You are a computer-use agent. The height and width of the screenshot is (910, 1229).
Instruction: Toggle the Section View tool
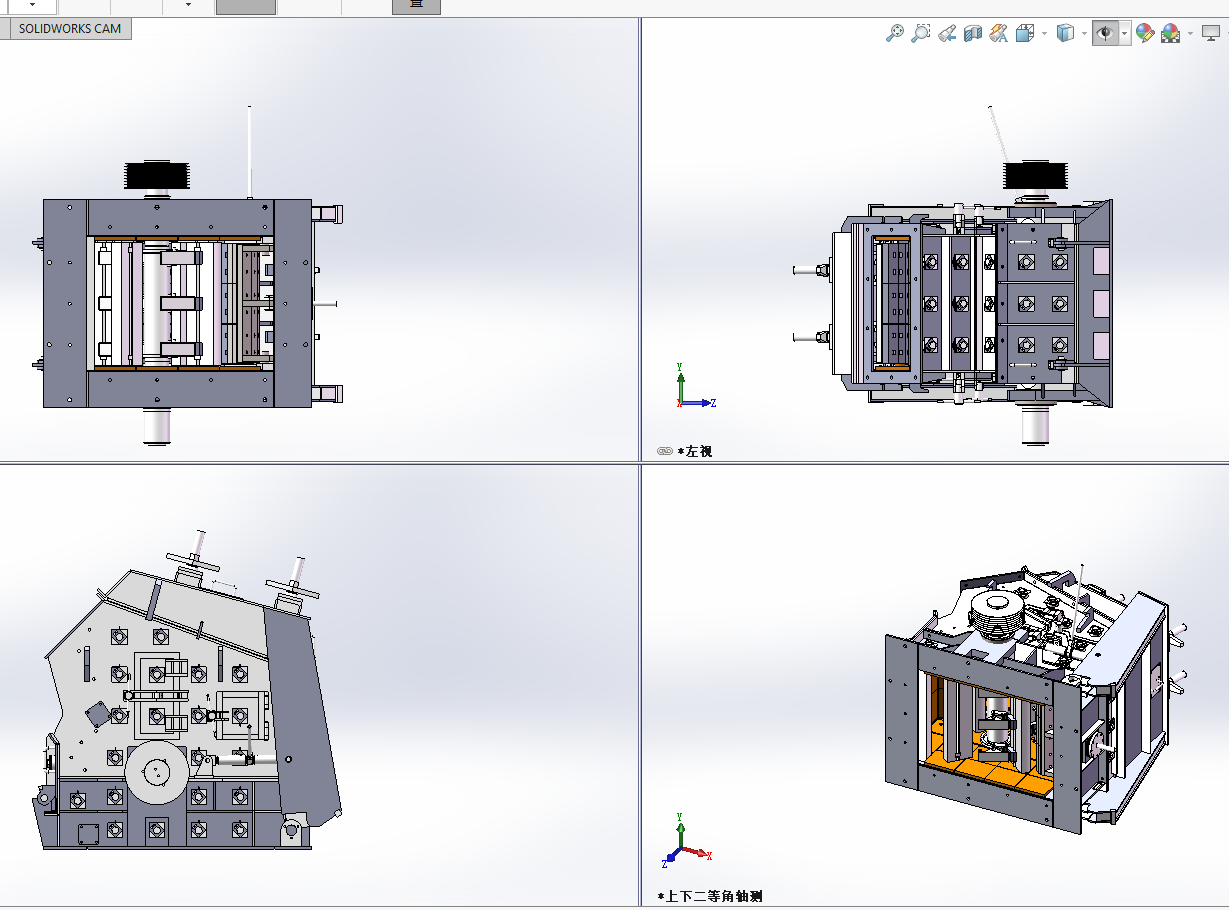[x=973, y=33]
